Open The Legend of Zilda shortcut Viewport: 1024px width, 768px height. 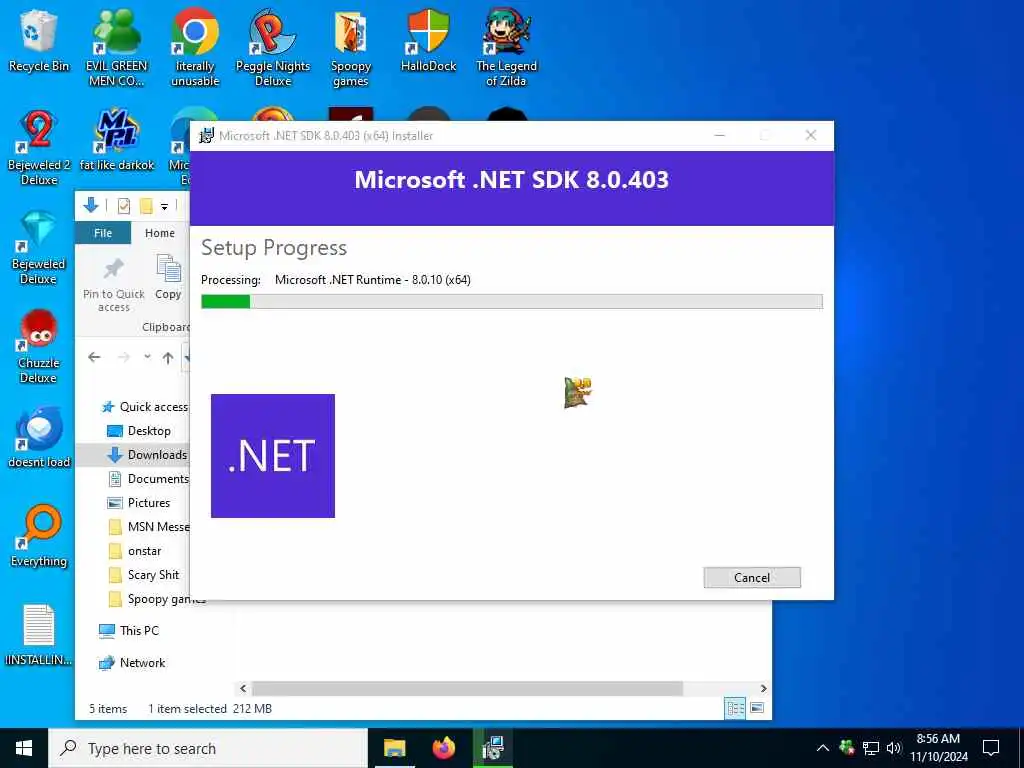click(x=506, y=47)
